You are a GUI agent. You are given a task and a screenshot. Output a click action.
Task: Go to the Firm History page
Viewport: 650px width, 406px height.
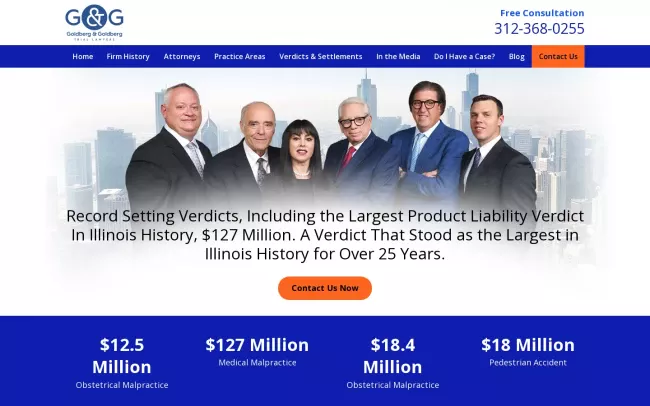click(128, 56)
